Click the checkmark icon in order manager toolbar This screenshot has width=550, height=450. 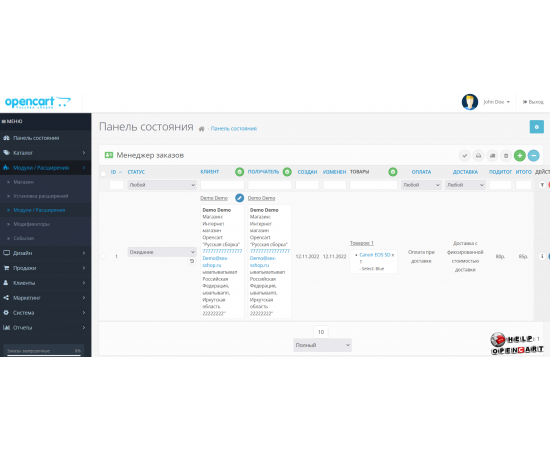click(x=464, y=155)
